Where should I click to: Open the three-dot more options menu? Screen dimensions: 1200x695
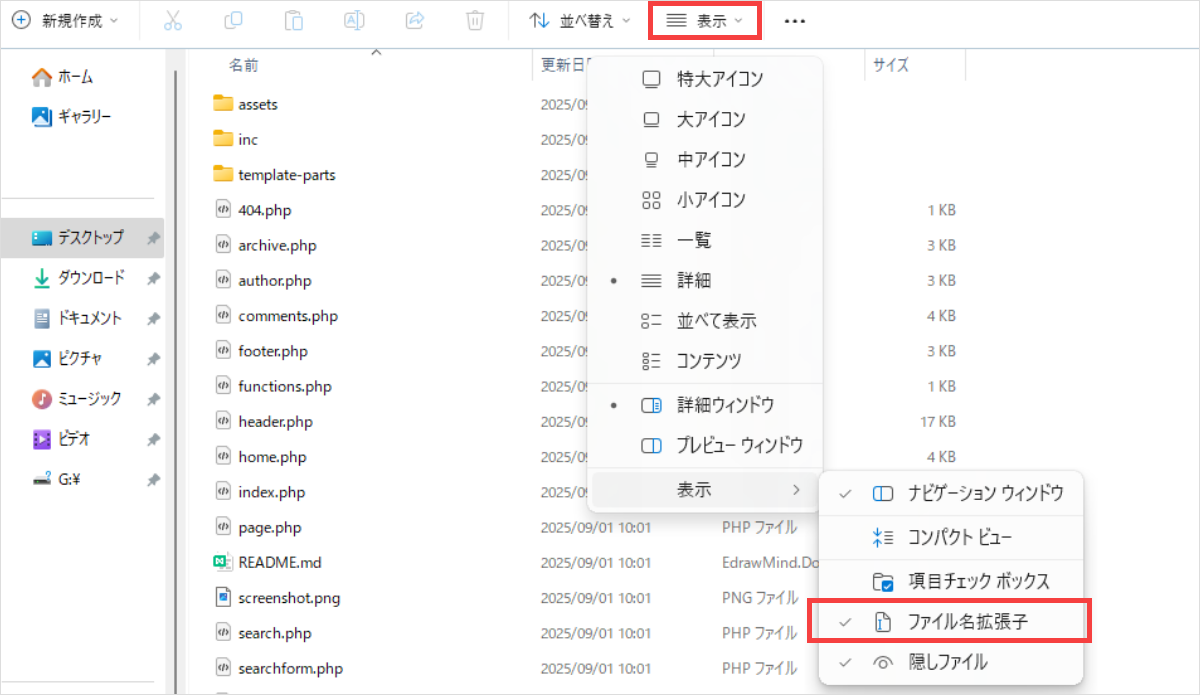coord(795,21)
